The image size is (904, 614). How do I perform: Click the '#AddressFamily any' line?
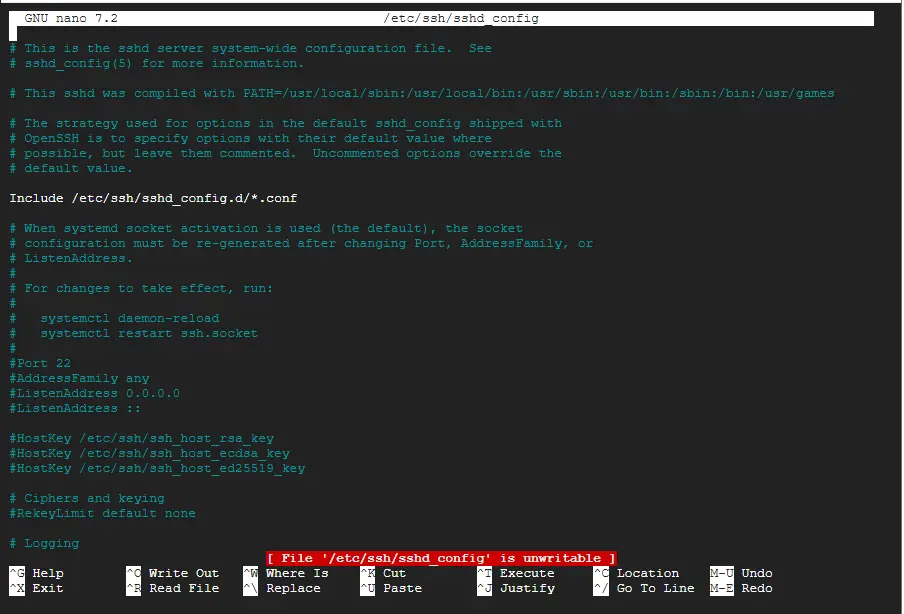click(x=79, y=378)
